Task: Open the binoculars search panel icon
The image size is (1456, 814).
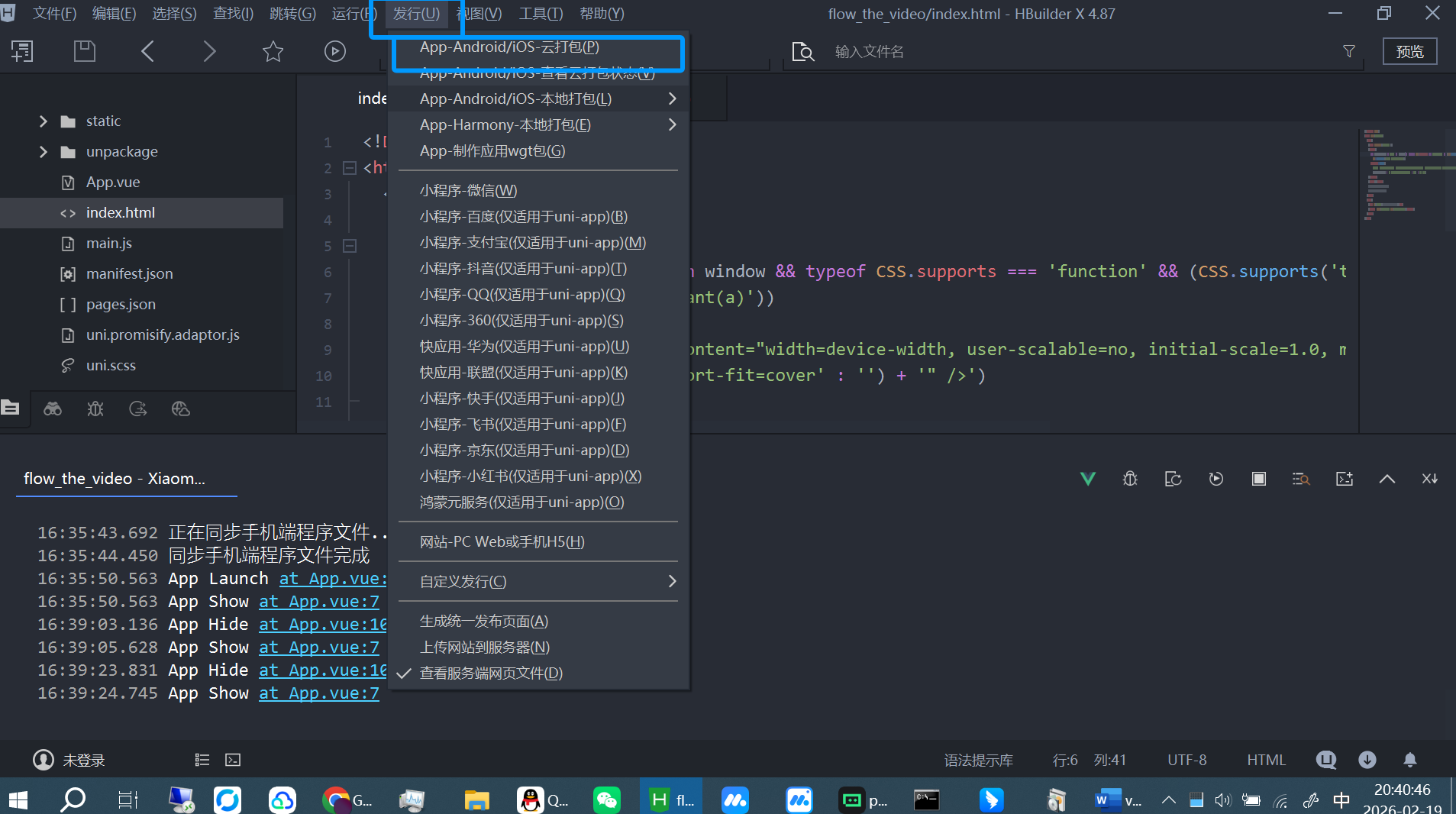Action: click(53, 409)
